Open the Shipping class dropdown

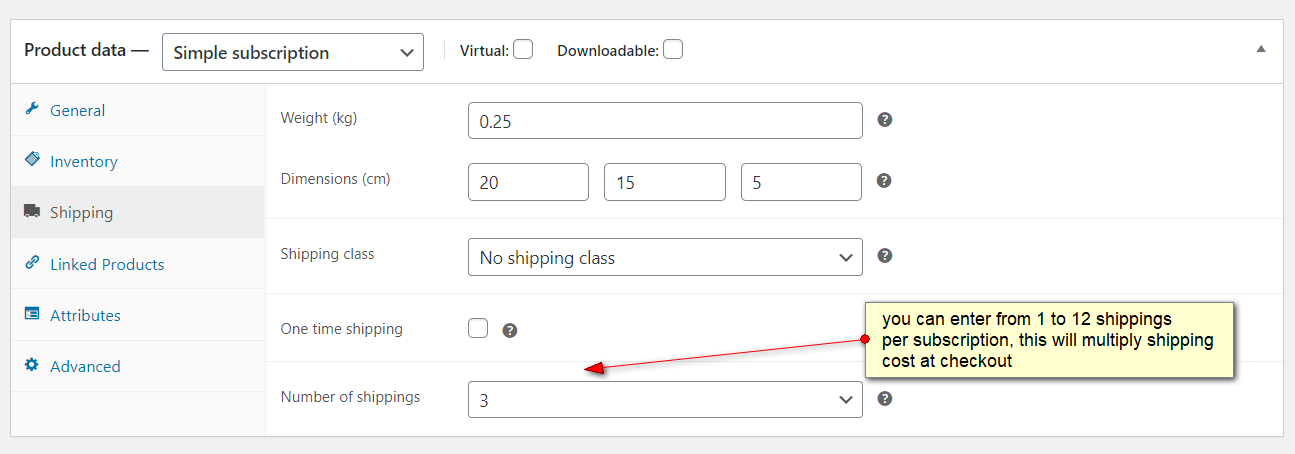point(665,257)
